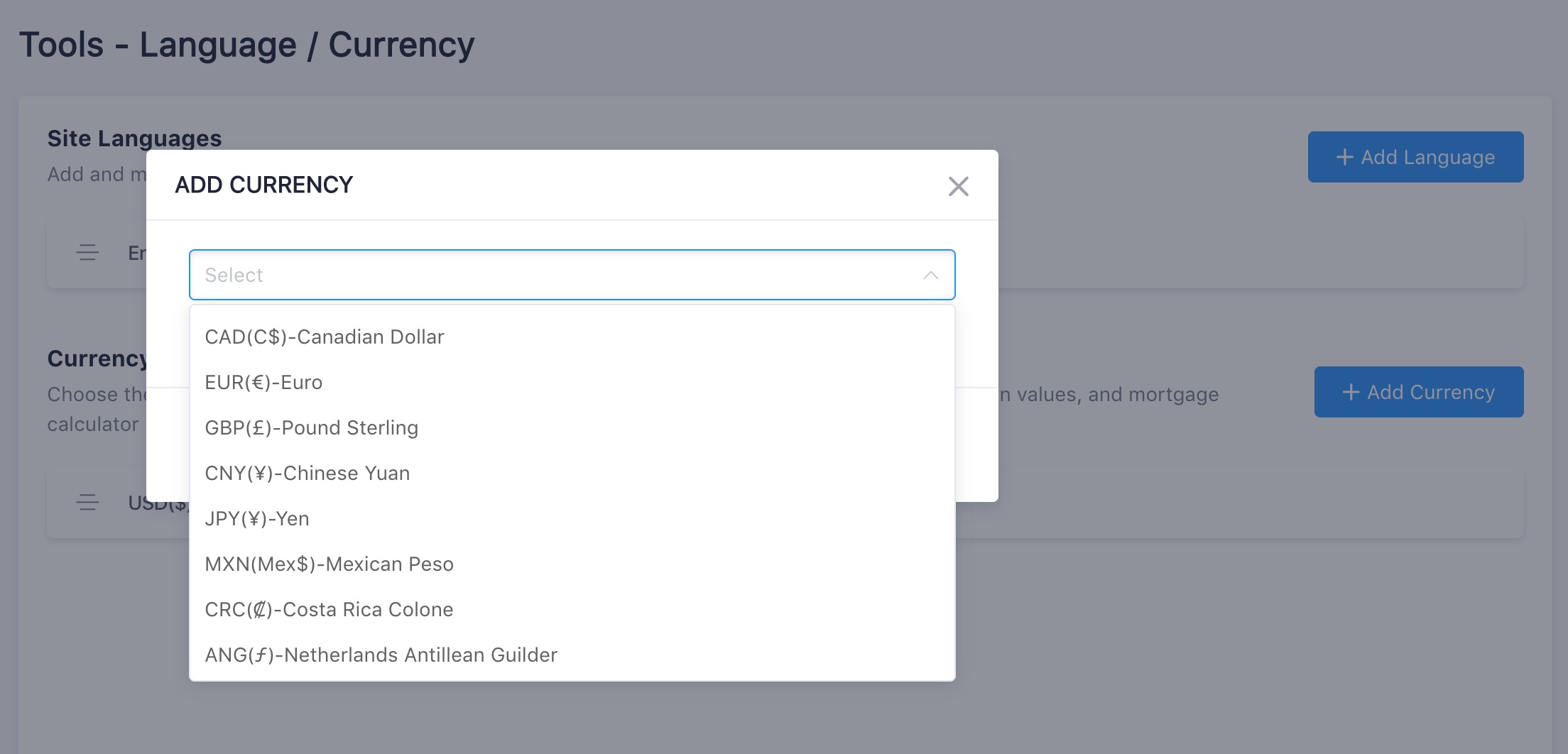Image resolution: width=1568 pixels, height=754 pixels.
Task: Pick GBP(£)-Pound Sterling option
Action: (572, 427)
